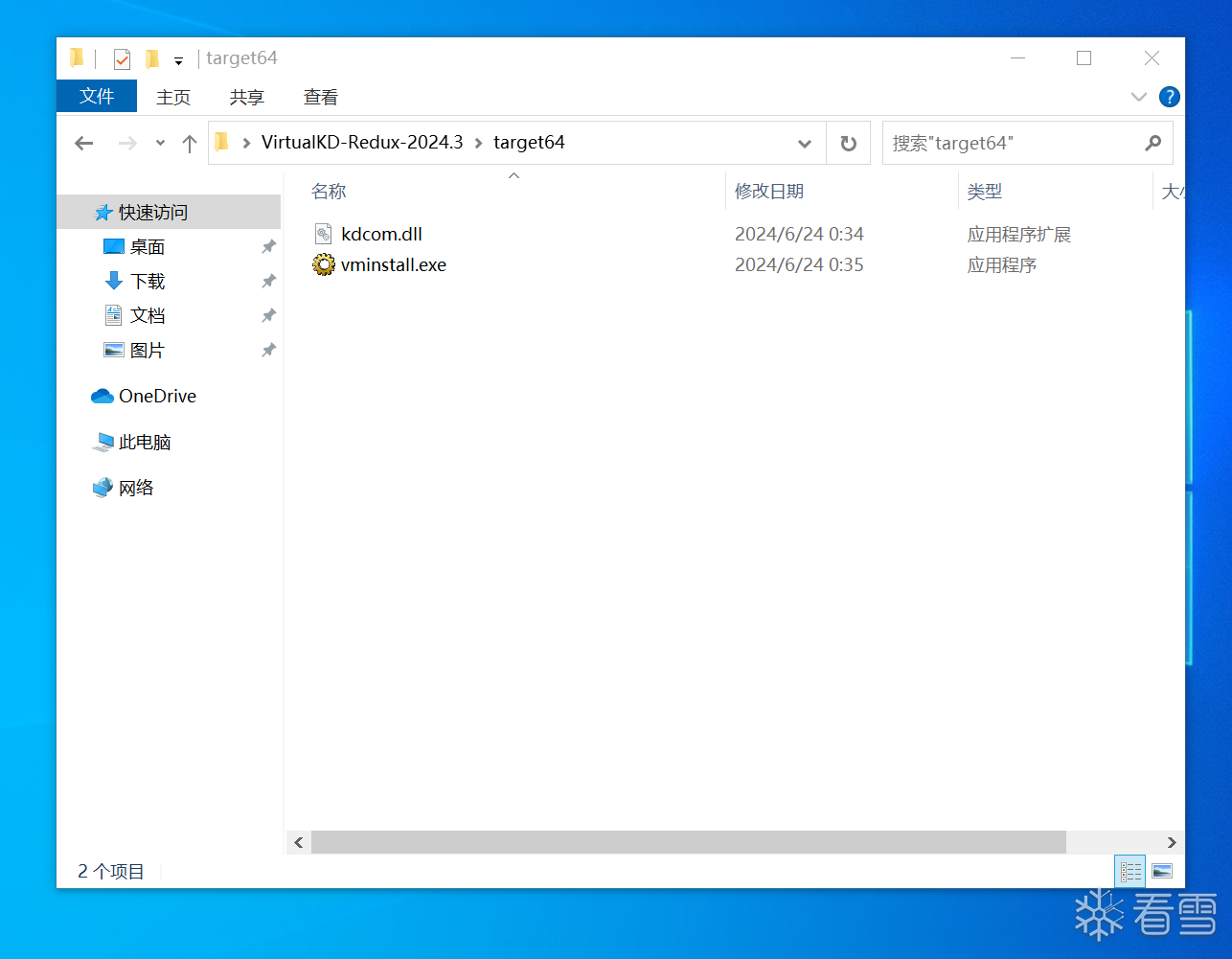
Task: Switch to large icons view
Action: pyautogui.click(x=1162, y=871)
